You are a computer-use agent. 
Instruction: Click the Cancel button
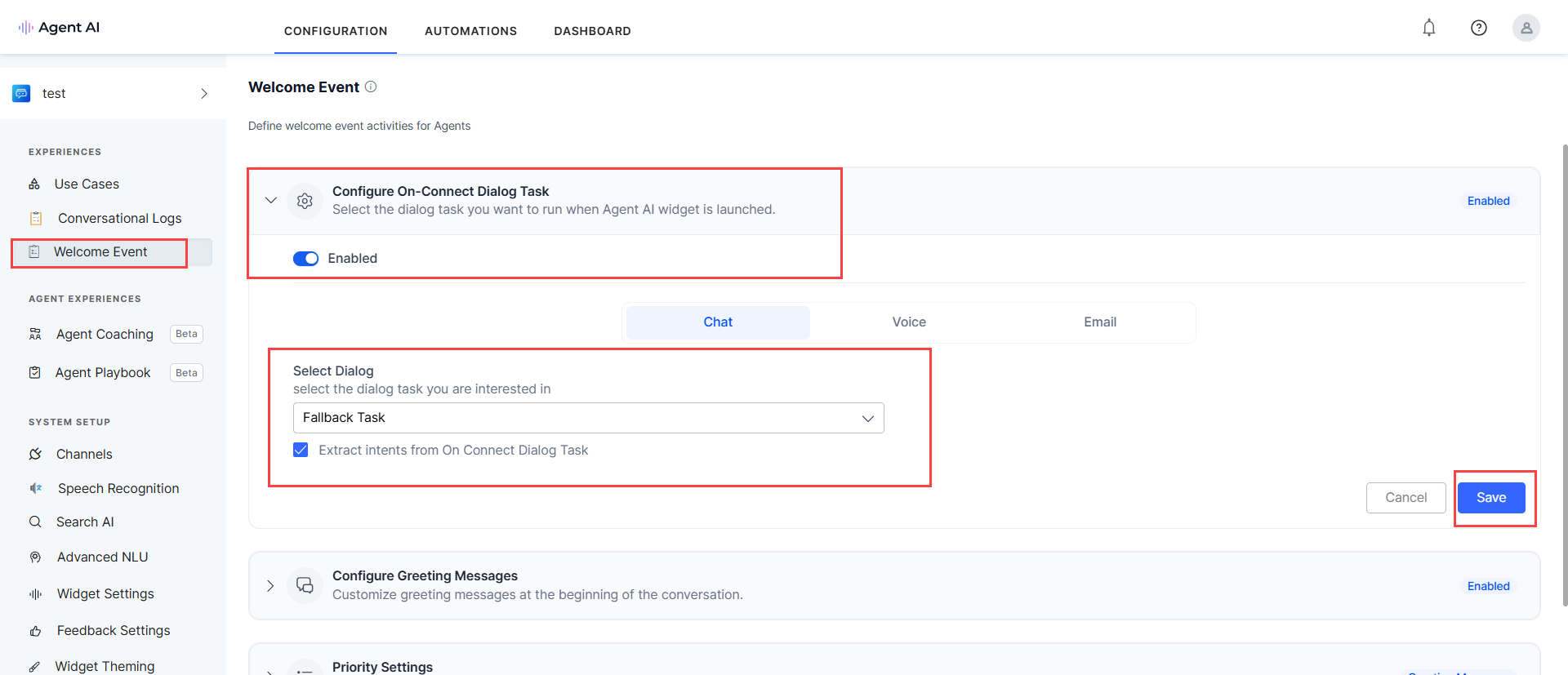pos(1405,498)
